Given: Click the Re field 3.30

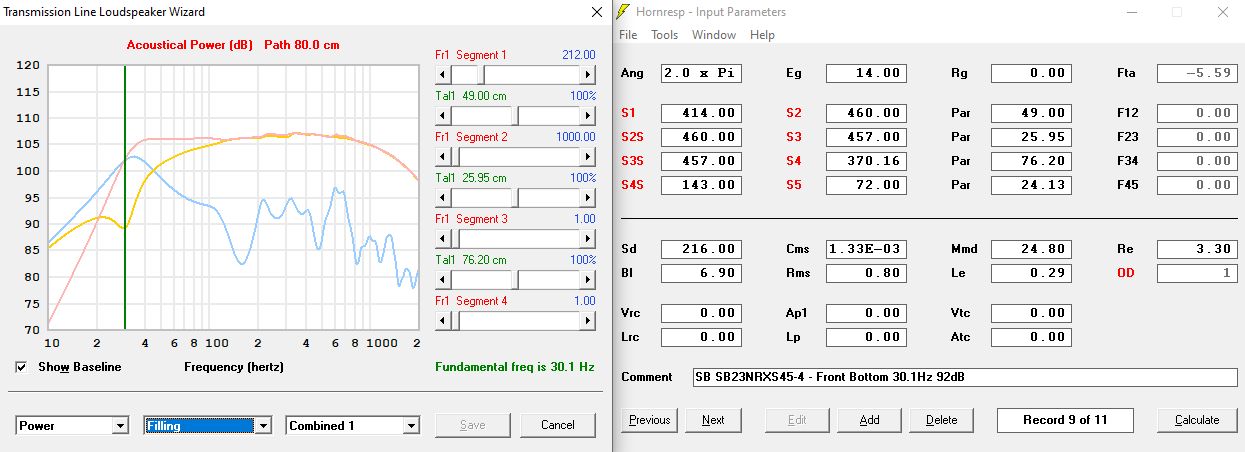Looking at the screenshot, I should click(x=1196, y=249).
